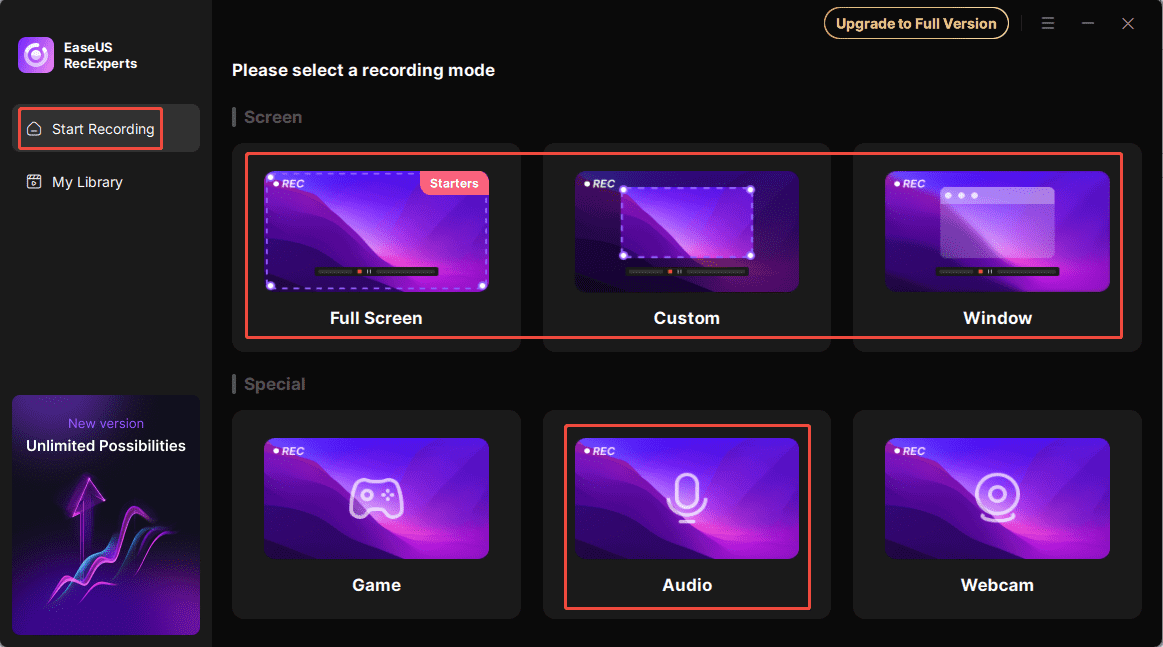Click Upgrade to Full Version
1163x647 pixels.
916,22
